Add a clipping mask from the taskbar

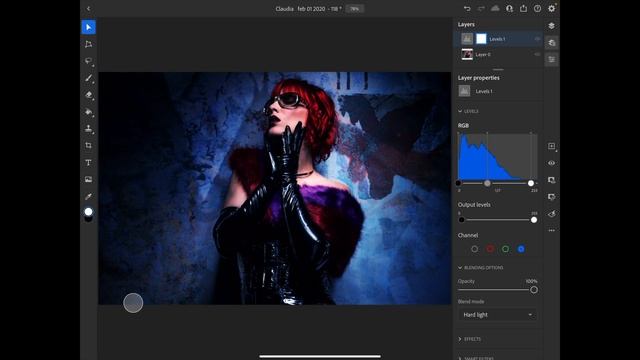[551, 197]
